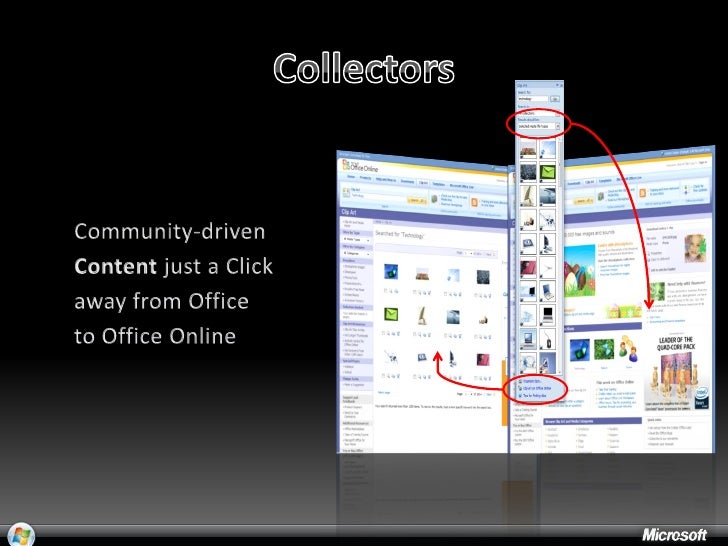This screenshot has width=728, height=546.
Task: Select blue laptop clip in Clip Art pane
Action: [x=547, y=291]
